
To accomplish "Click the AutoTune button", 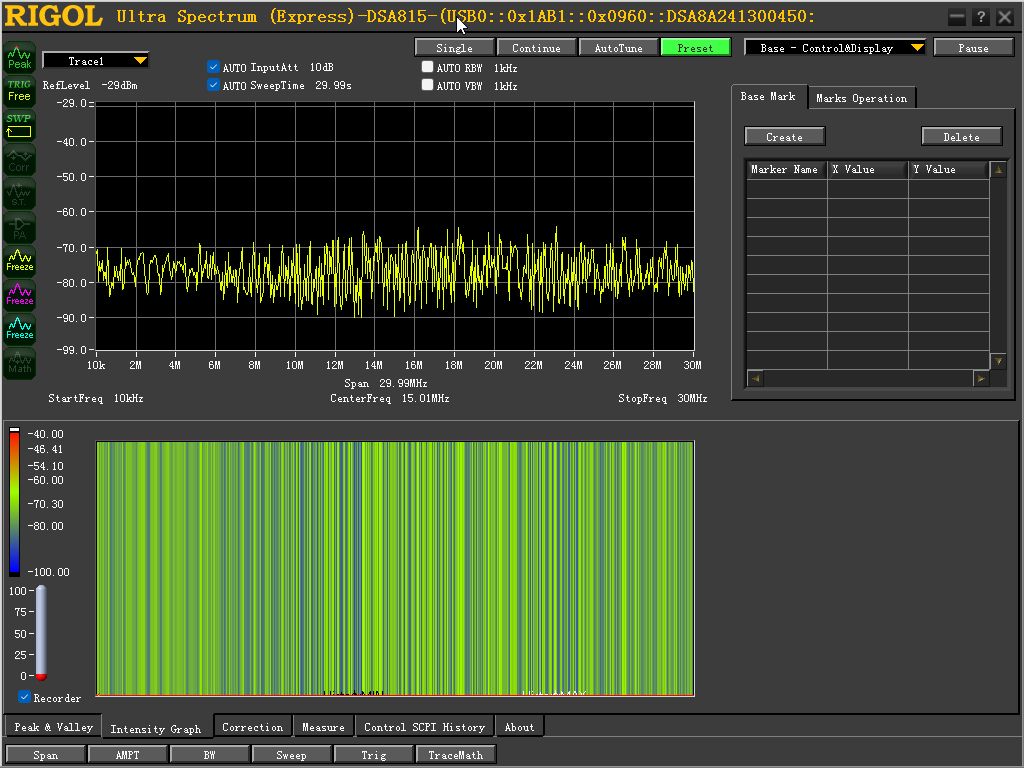I will 618,48.
